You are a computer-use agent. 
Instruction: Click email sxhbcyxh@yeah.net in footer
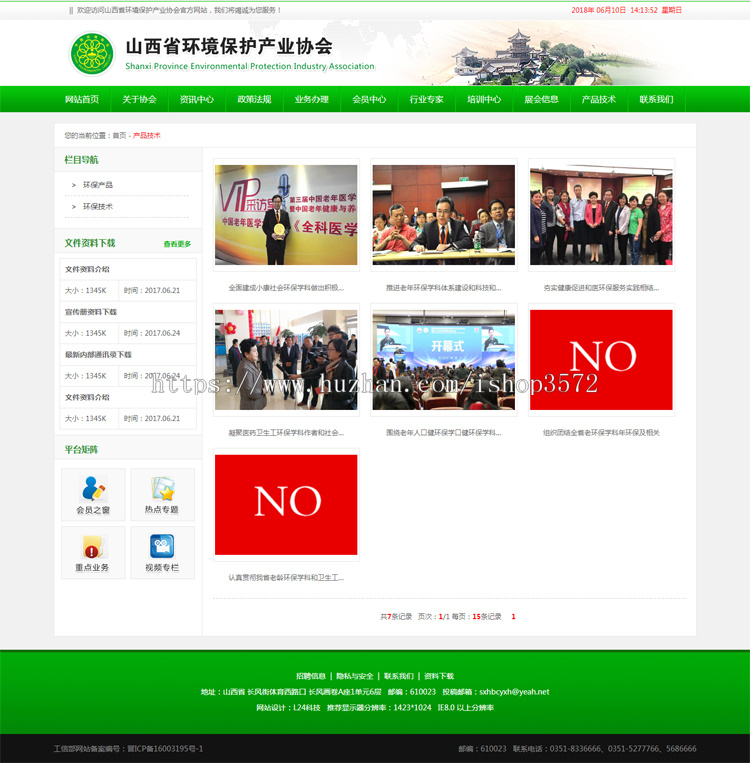pos(514,692)
